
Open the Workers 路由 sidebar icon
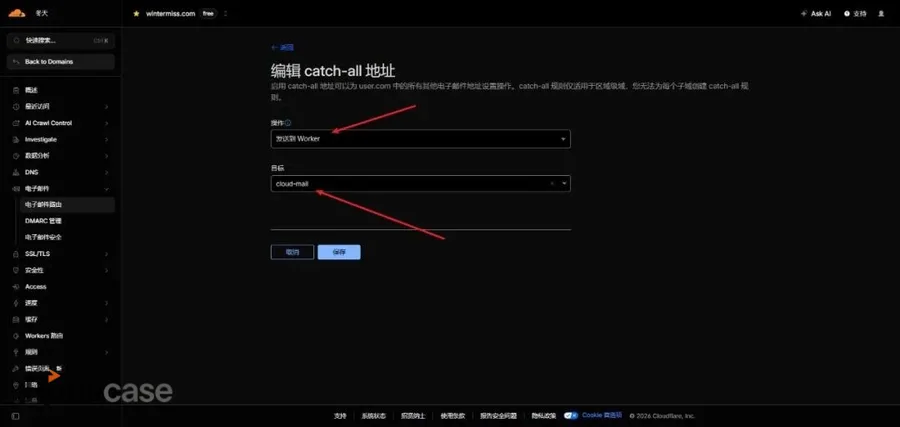click(x=16, y=336)
